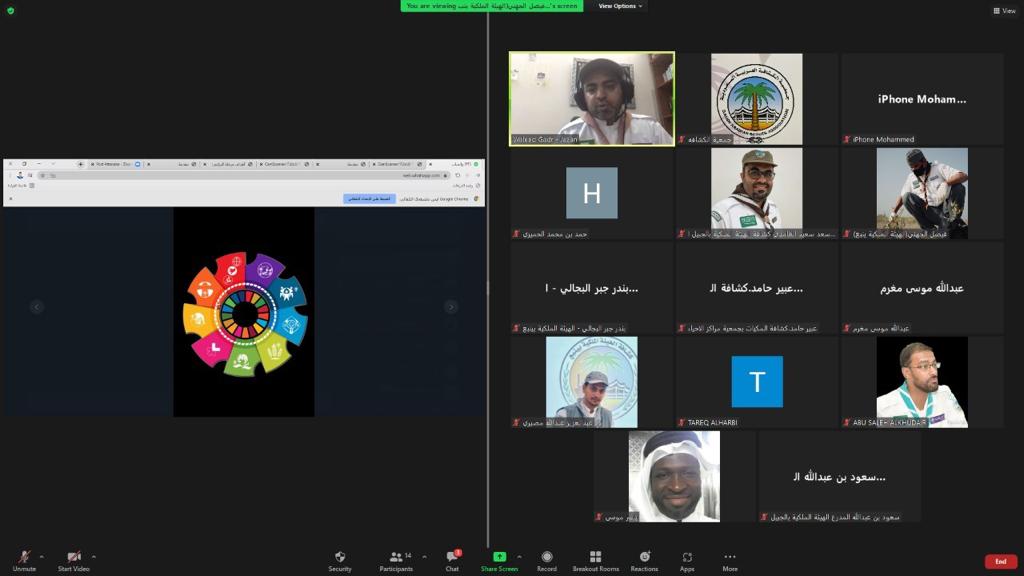
Task: Expand video options arrow beside Start Video
Action: click(x=94, y=556)
